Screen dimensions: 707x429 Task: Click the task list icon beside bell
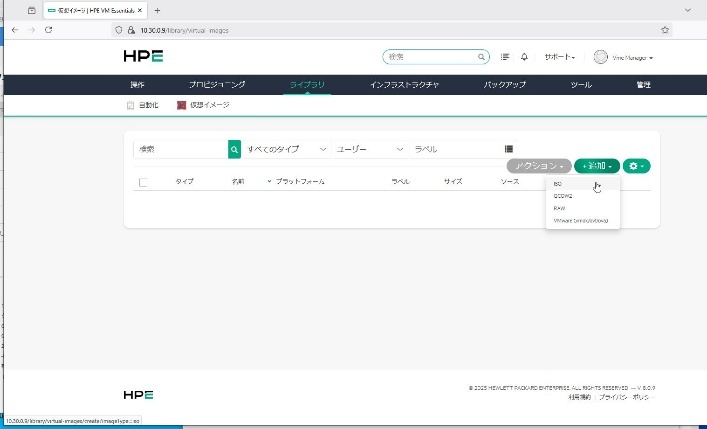(x=505, y=58)
